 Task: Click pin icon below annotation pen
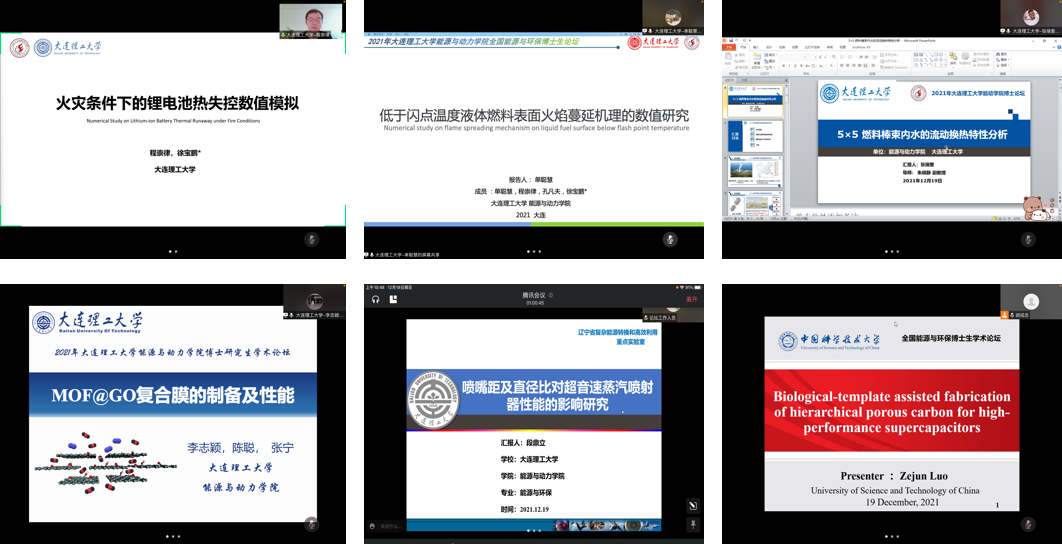click(693, 524)
